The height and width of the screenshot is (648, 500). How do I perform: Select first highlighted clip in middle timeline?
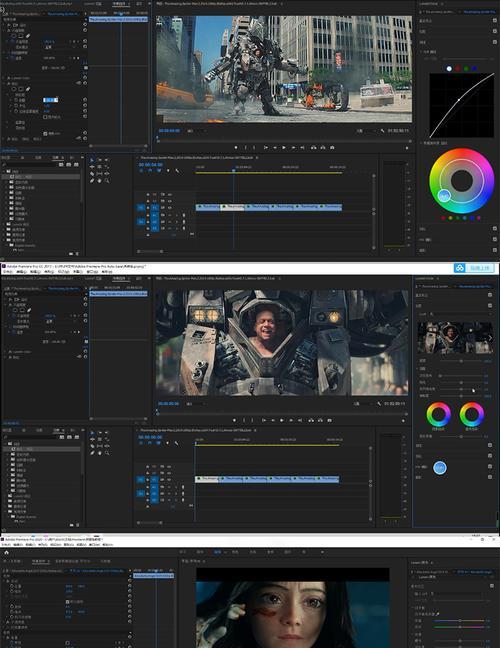pos(207,479)
